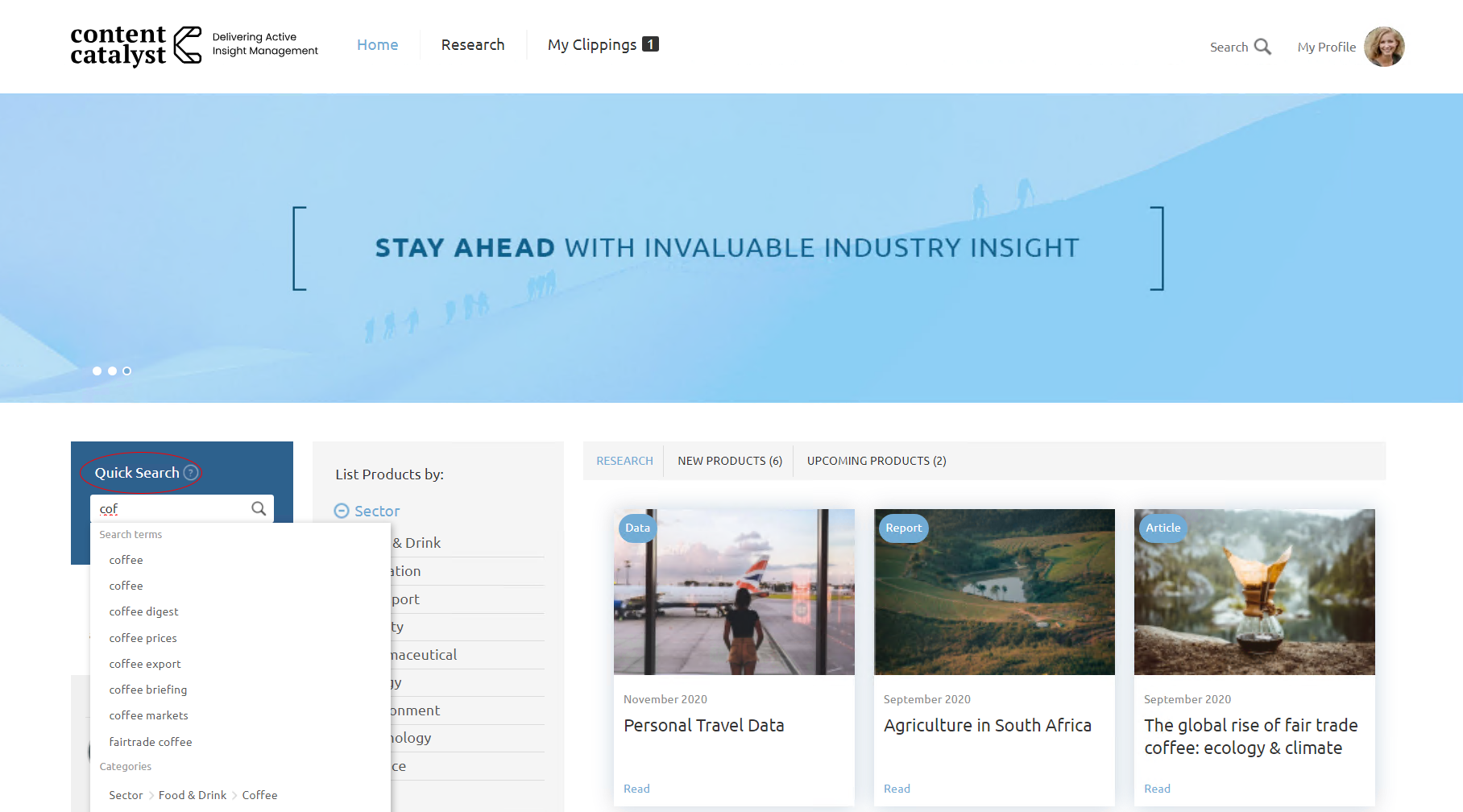Click the Content Catalyst logo
The width and height of the screenshot is (1463, 812).
pos(135,45)
